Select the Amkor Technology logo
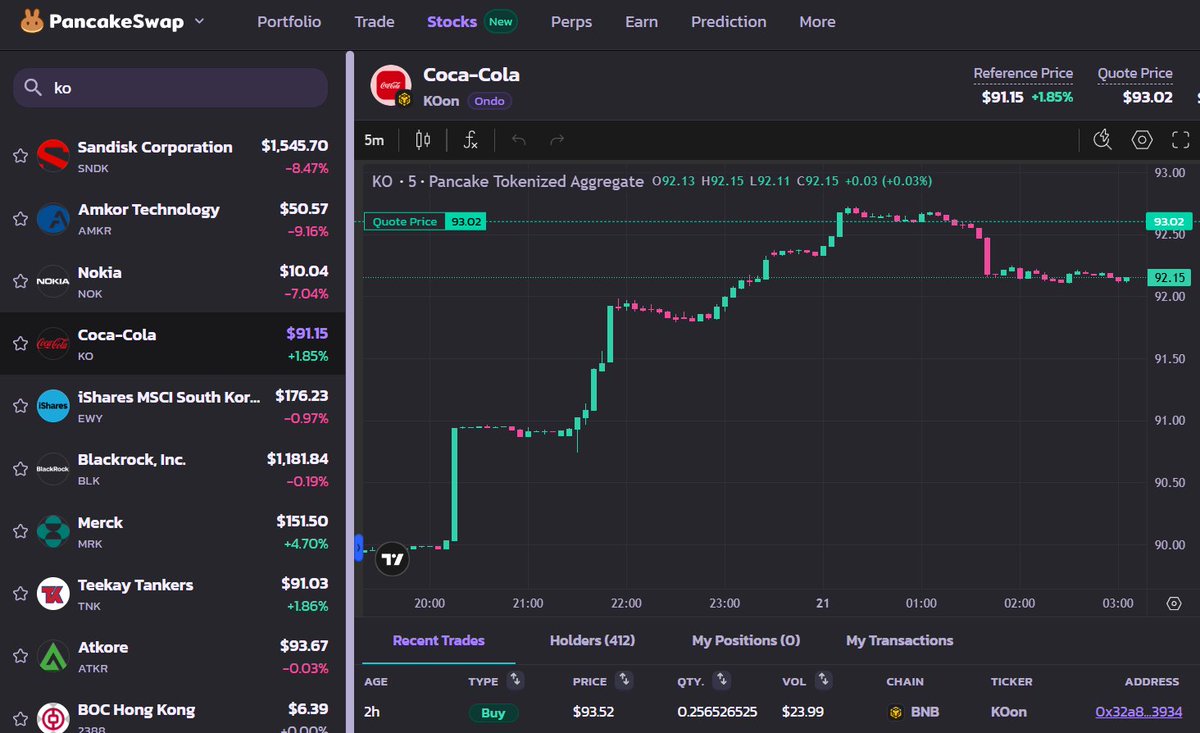The width and height of the screenshot is (1200, 733). (x=53, y=218)
